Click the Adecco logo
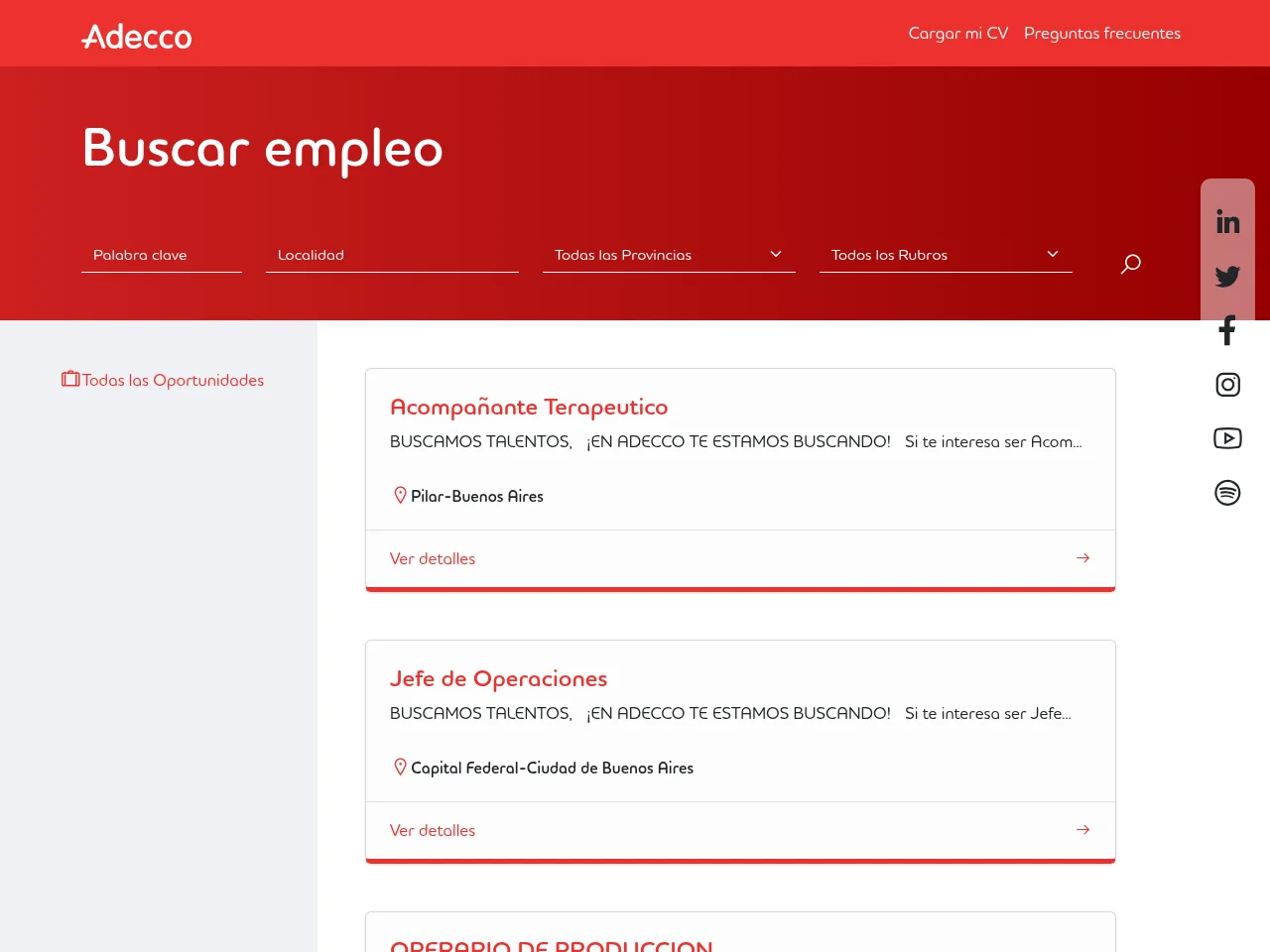Image resolution: width=1270 pixels, height=952 pixels. pos(137,37)
